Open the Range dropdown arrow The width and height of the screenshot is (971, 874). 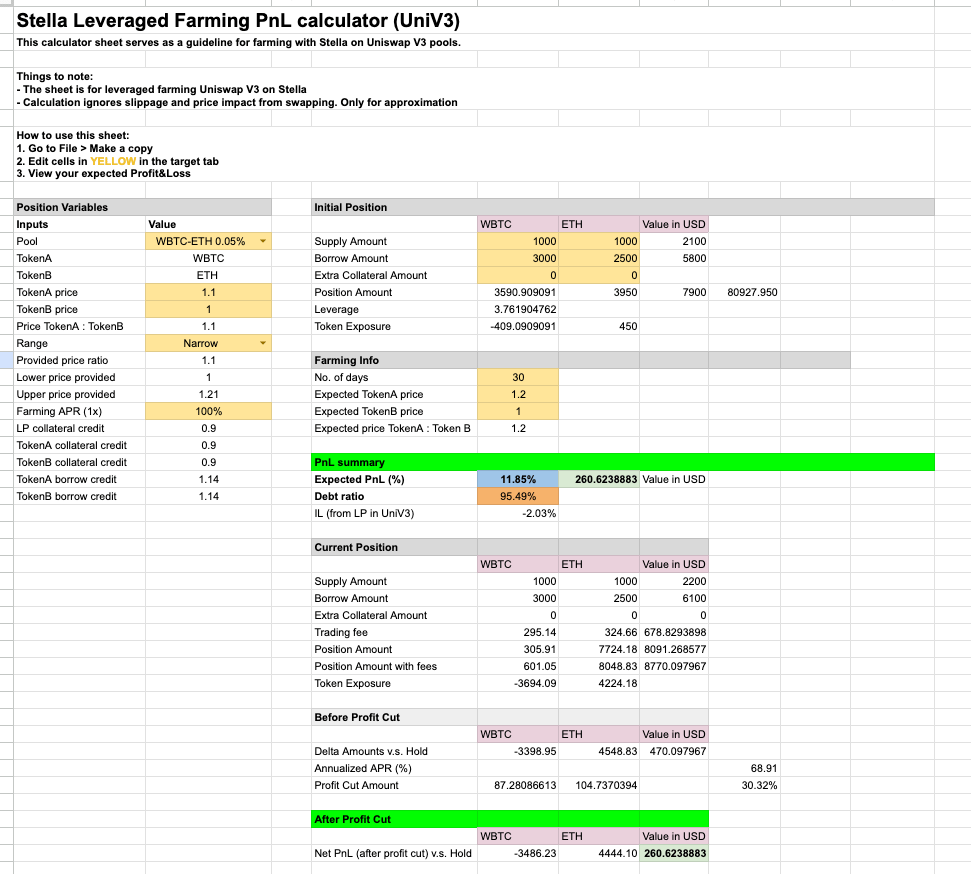point(263,343)
